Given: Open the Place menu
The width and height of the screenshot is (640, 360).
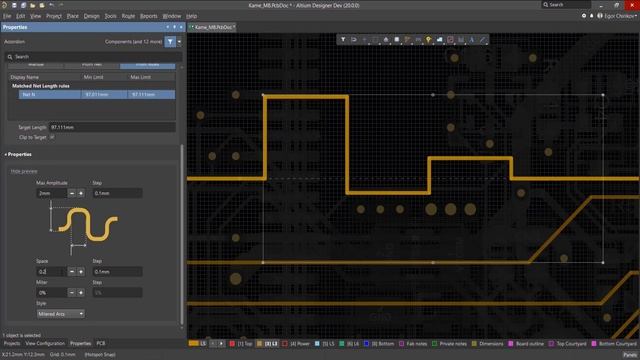Looking at the screenshot, I should 73,16.
